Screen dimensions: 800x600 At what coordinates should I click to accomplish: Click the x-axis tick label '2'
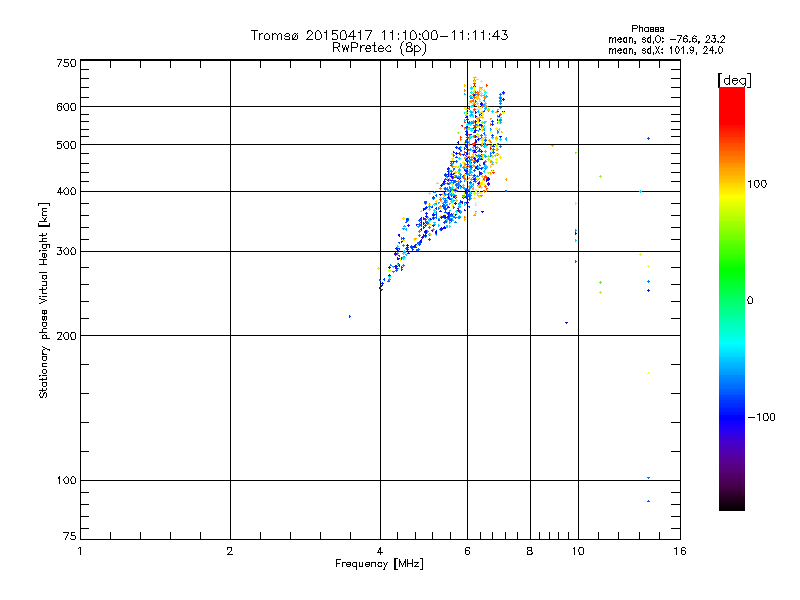[230, 551]
